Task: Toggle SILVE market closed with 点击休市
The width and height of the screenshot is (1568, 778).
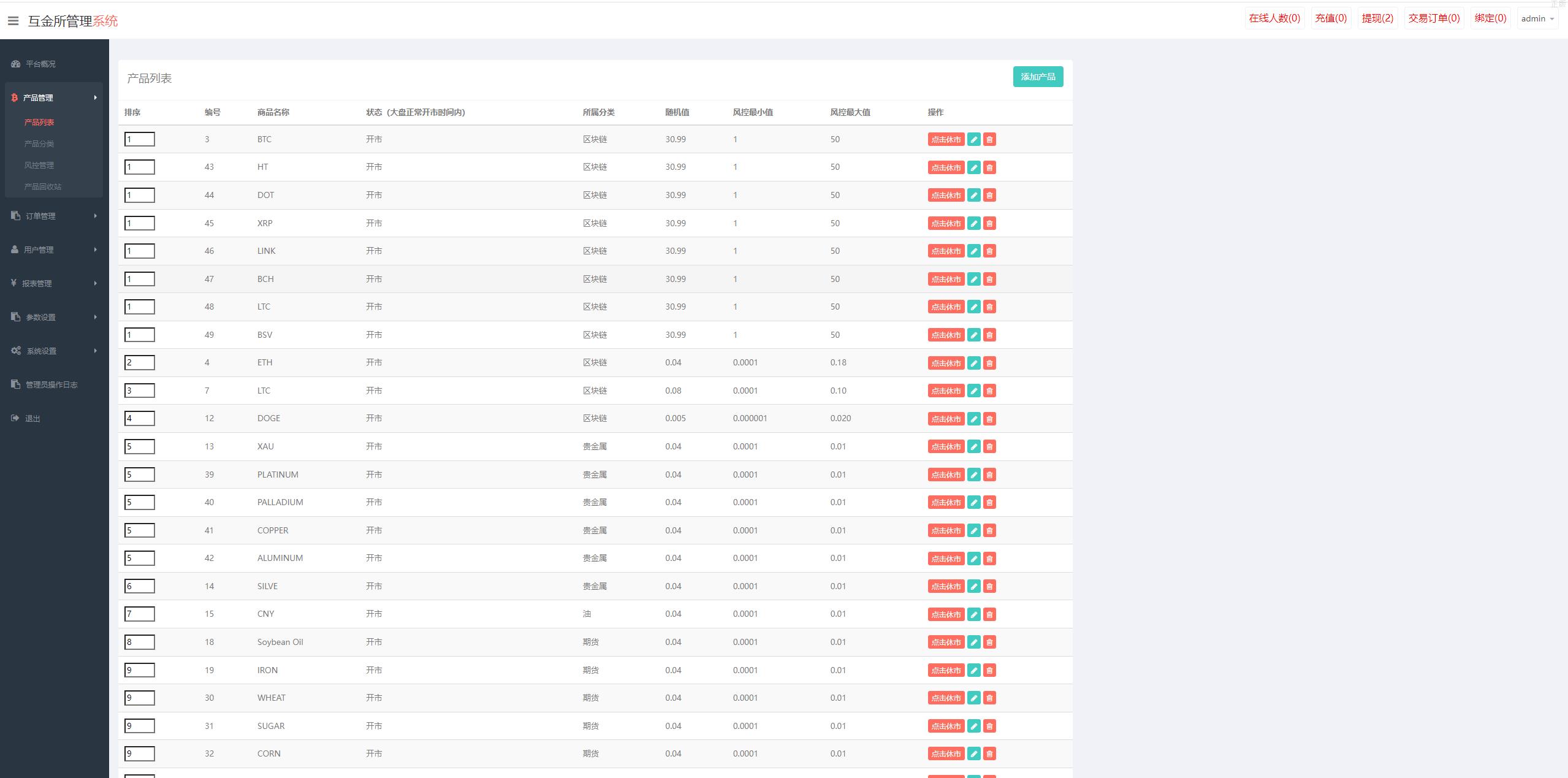Action: click(x=945, y=587)
